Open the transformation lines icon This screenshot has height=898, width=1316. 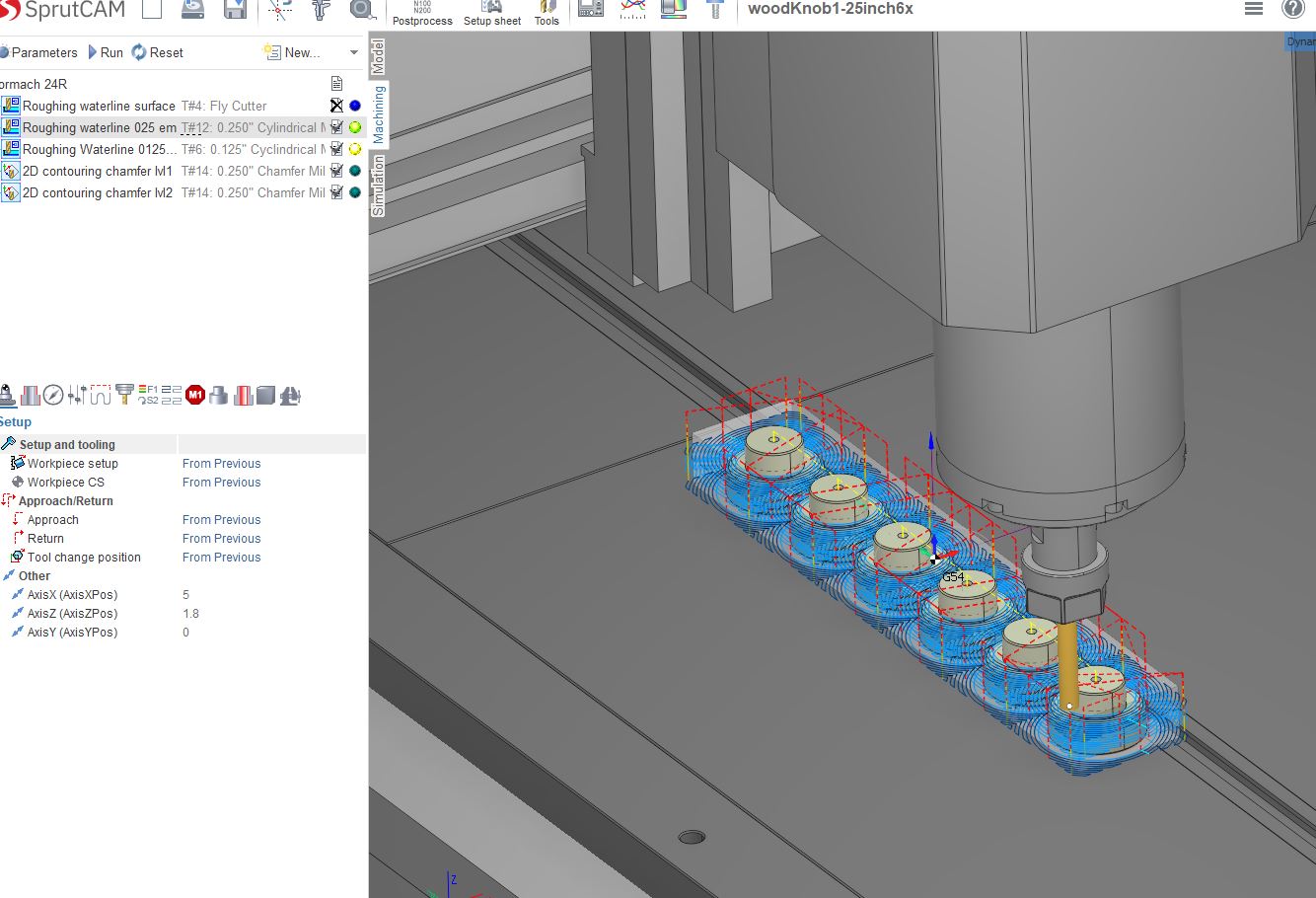[172, 396]
